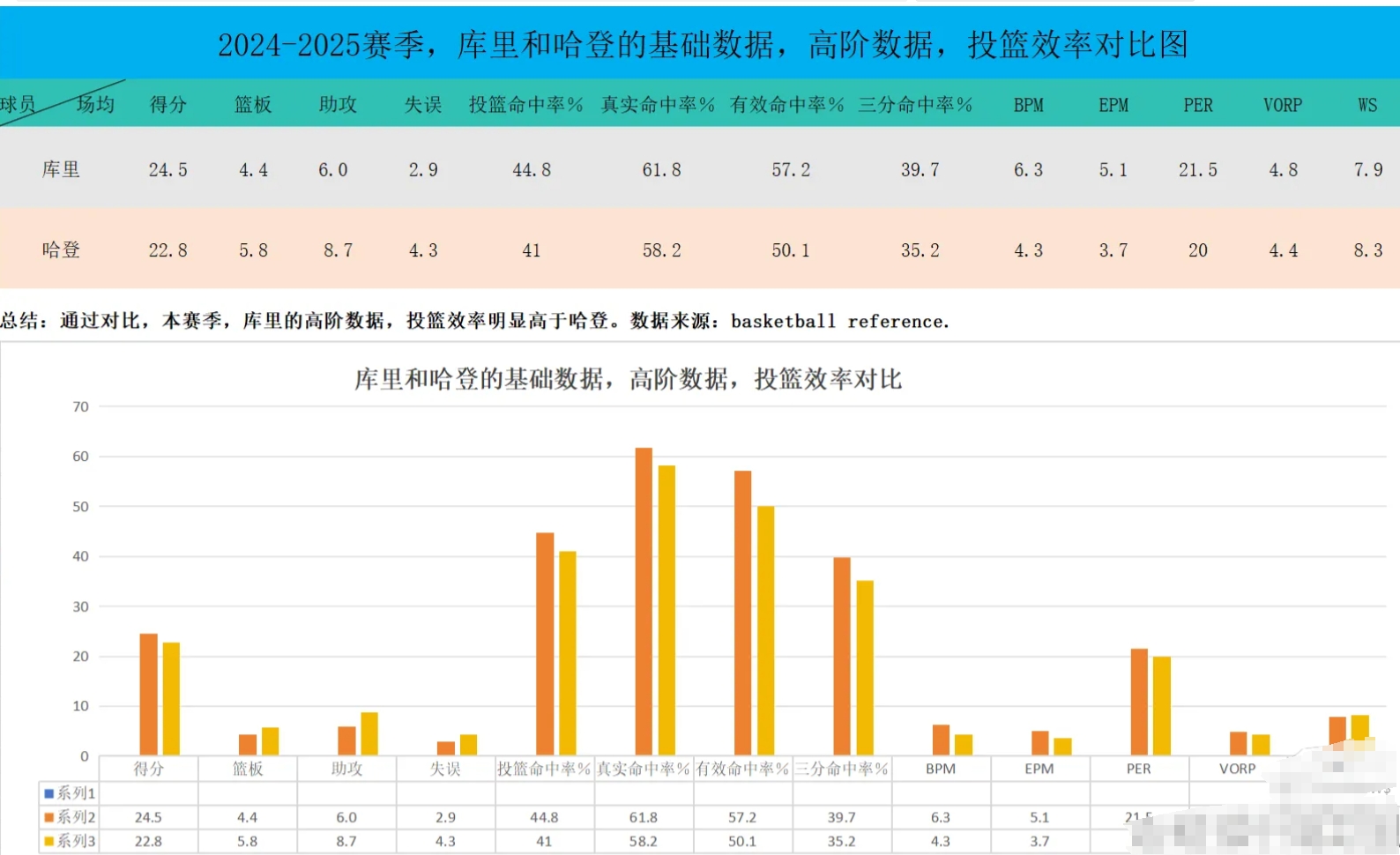Select the 'WS' header in the top table
The image size is (1400, 855).
(1367, 105)
